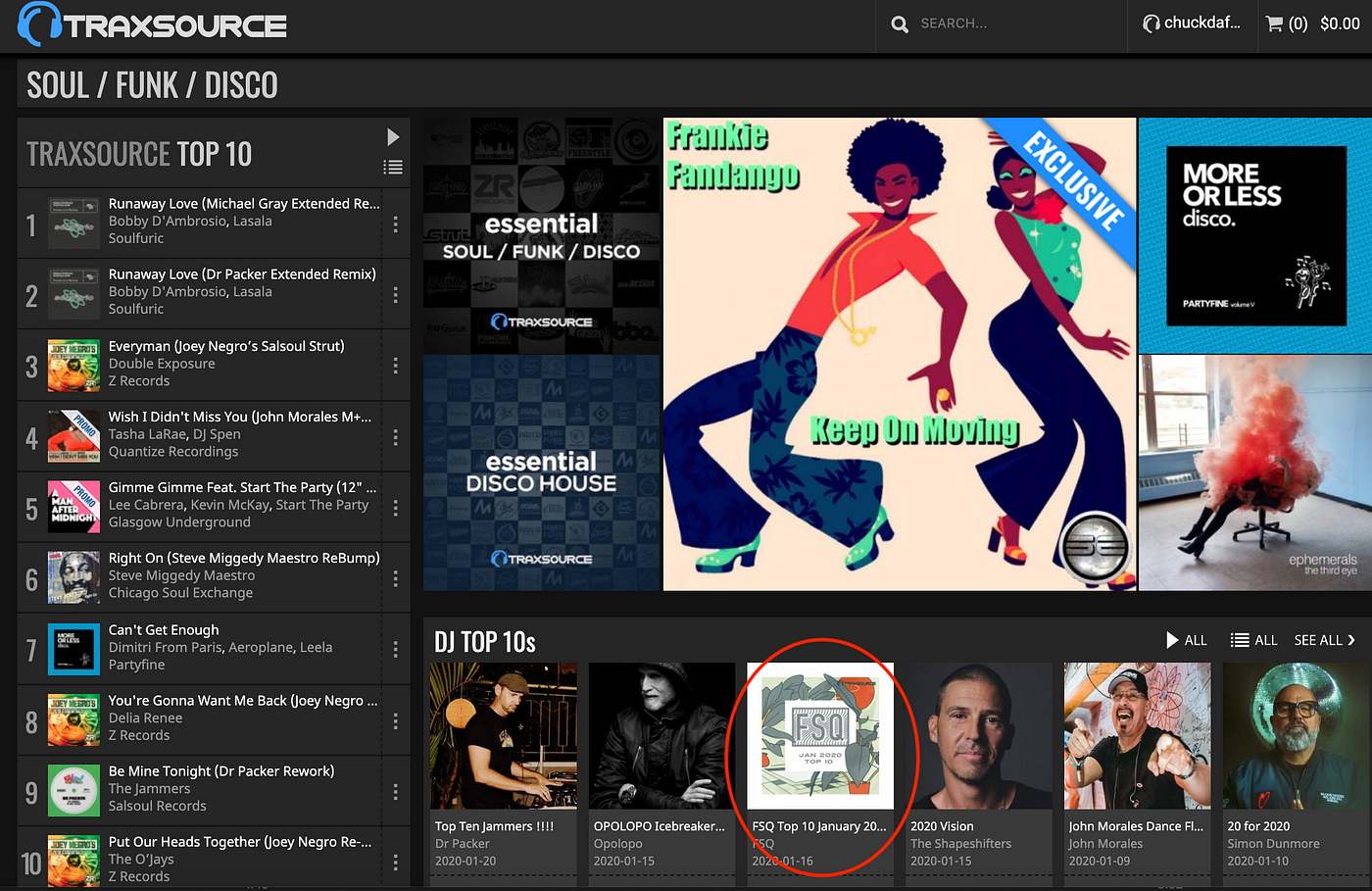The width and height of the screenshot is (1372, 891).
Task: Click the cart total $0.00
Action: point(1340,24)
